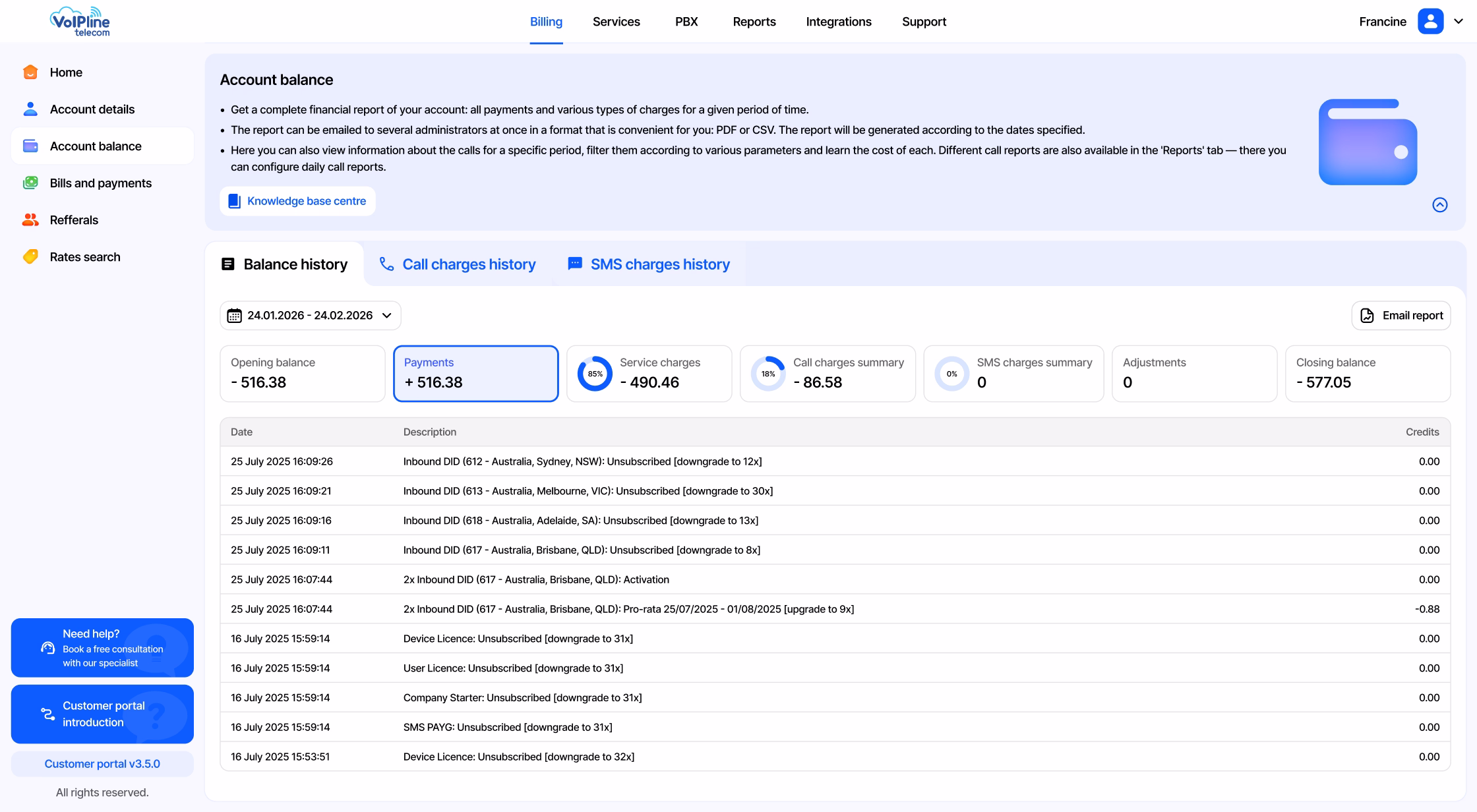This screenshot has height=812, width=1477.
Task: Click the route icon in portal introduction card
Action: (47, 714)
